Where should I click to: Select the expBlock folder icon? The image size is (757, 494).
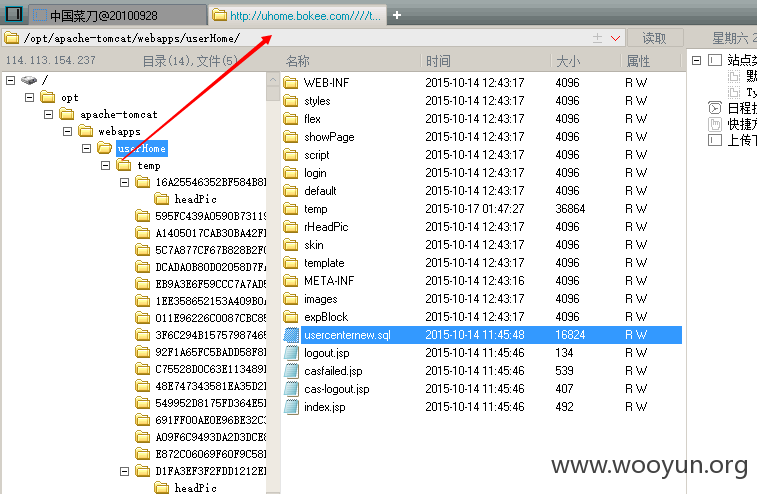[291, 317]
